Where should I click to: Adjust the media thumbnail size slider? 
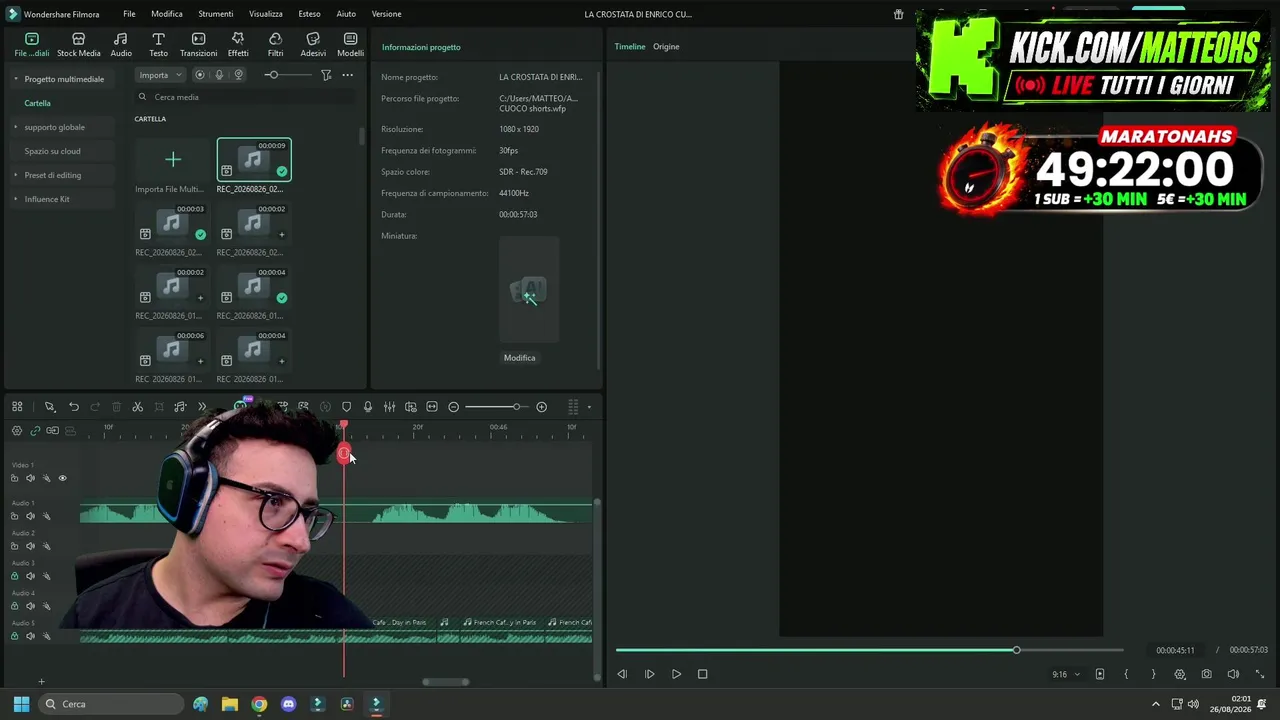click(288, 75)
